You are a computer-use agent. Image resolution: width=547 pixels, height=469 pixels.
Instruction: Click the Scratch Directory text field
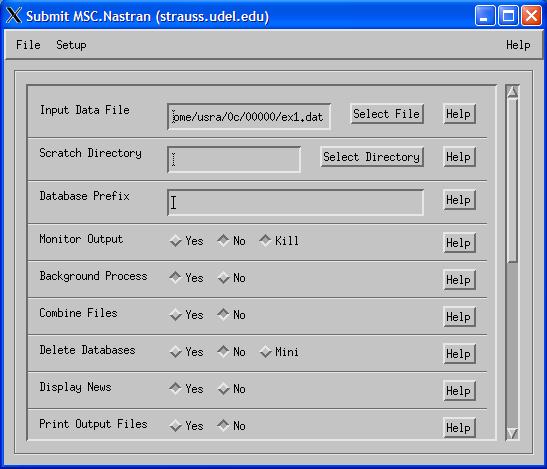click(x=234, y=159)
